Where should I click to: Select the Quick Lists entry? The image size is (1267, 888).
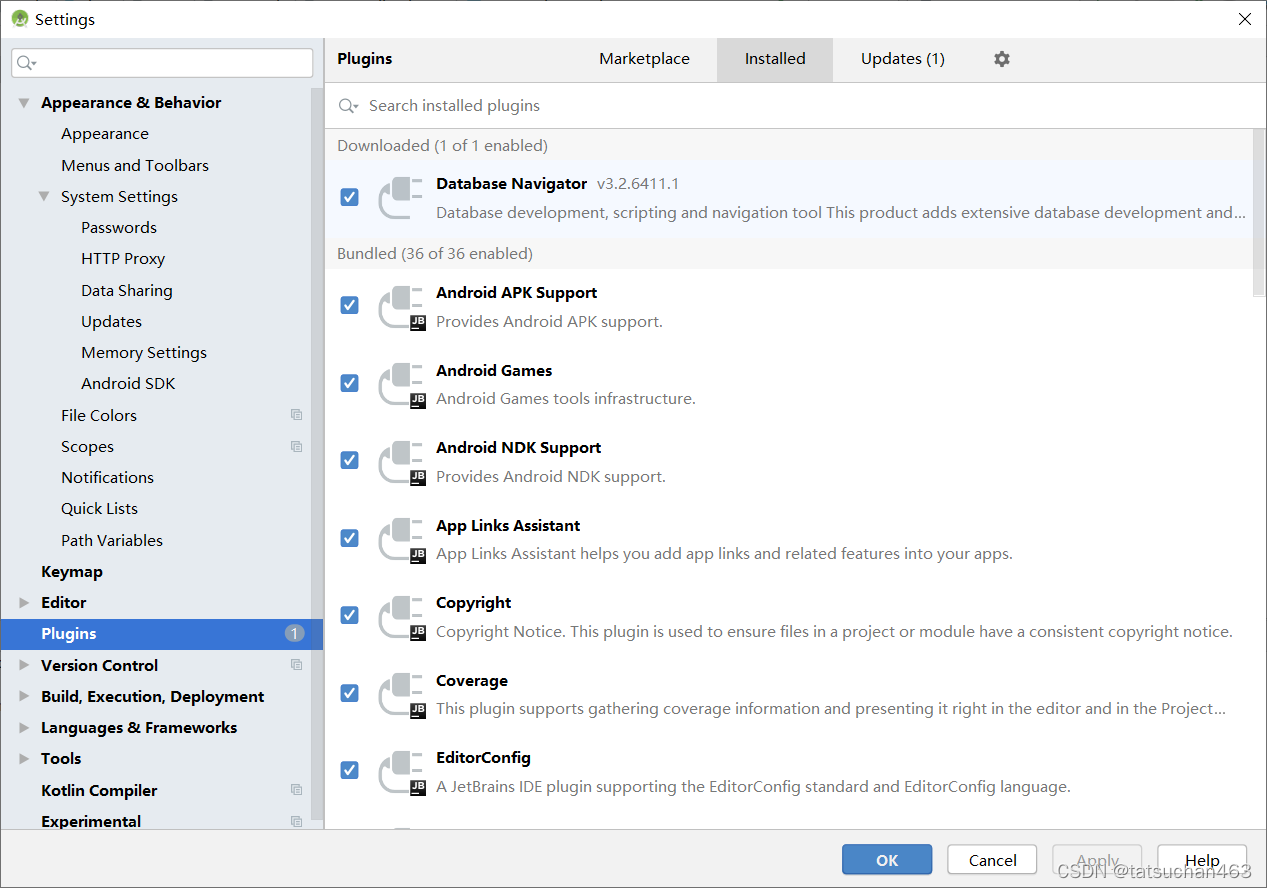coord(99,509)
